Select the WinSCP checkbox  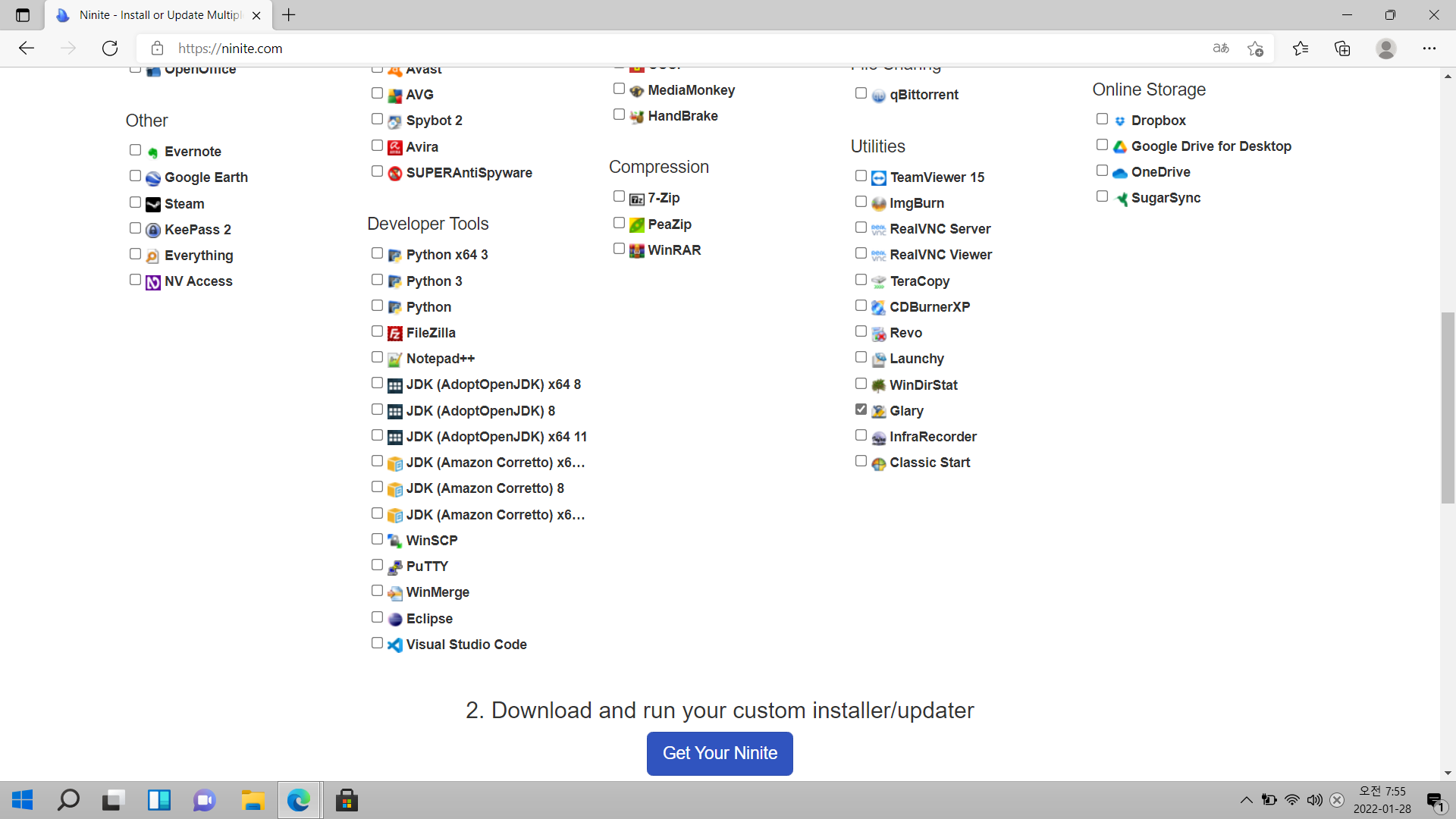click(x=377, y=539)
